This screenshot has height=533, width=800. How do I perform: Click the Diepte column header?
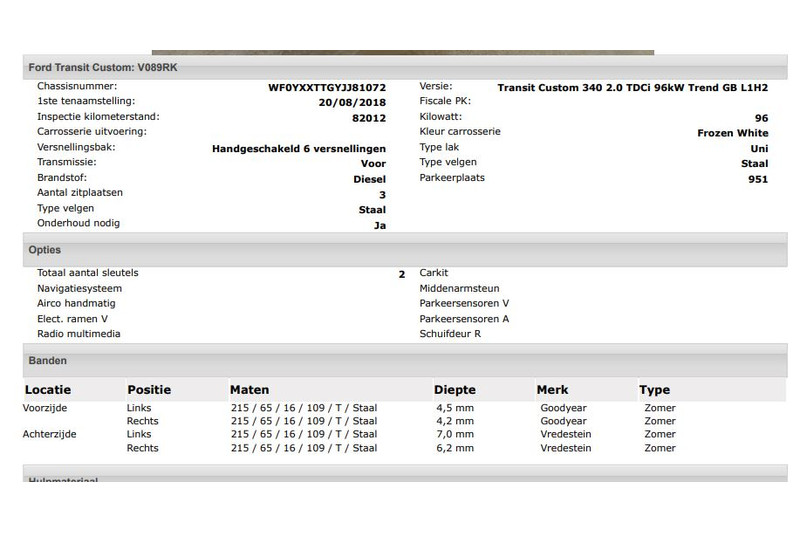pyautogui.click(x=454, y=390)
